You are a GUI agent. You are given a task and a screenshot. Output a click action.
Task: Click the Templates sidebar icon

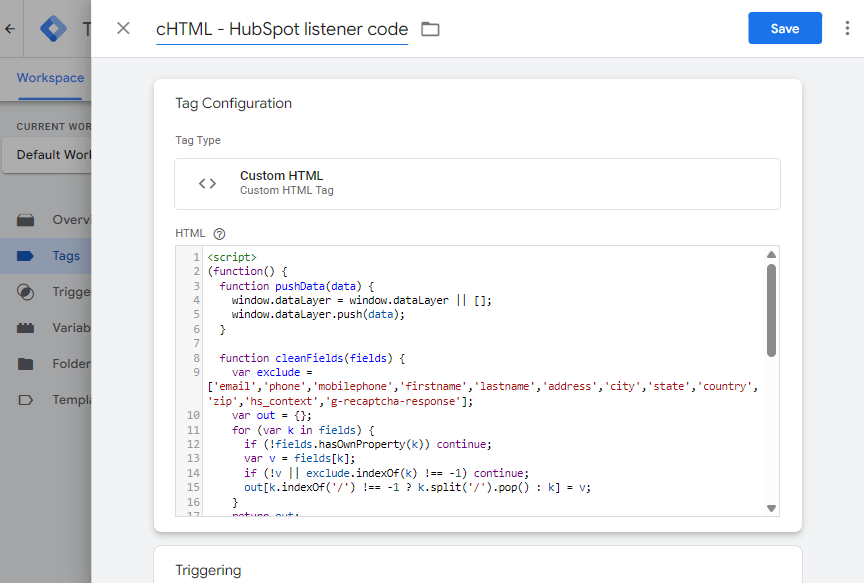[x=26, y=400]
